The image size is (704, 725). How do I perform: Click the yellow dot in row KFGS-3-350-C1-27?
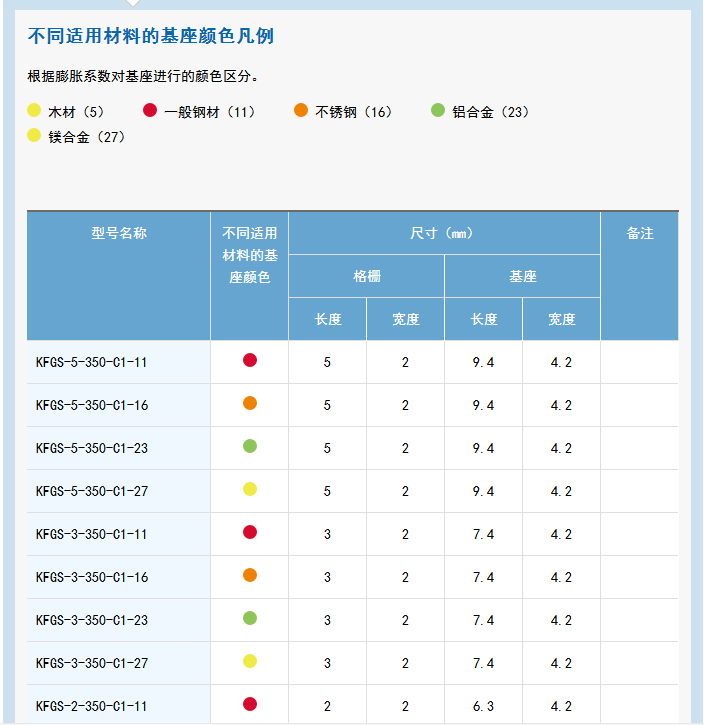pyautogui.click(x=250, y=661)
